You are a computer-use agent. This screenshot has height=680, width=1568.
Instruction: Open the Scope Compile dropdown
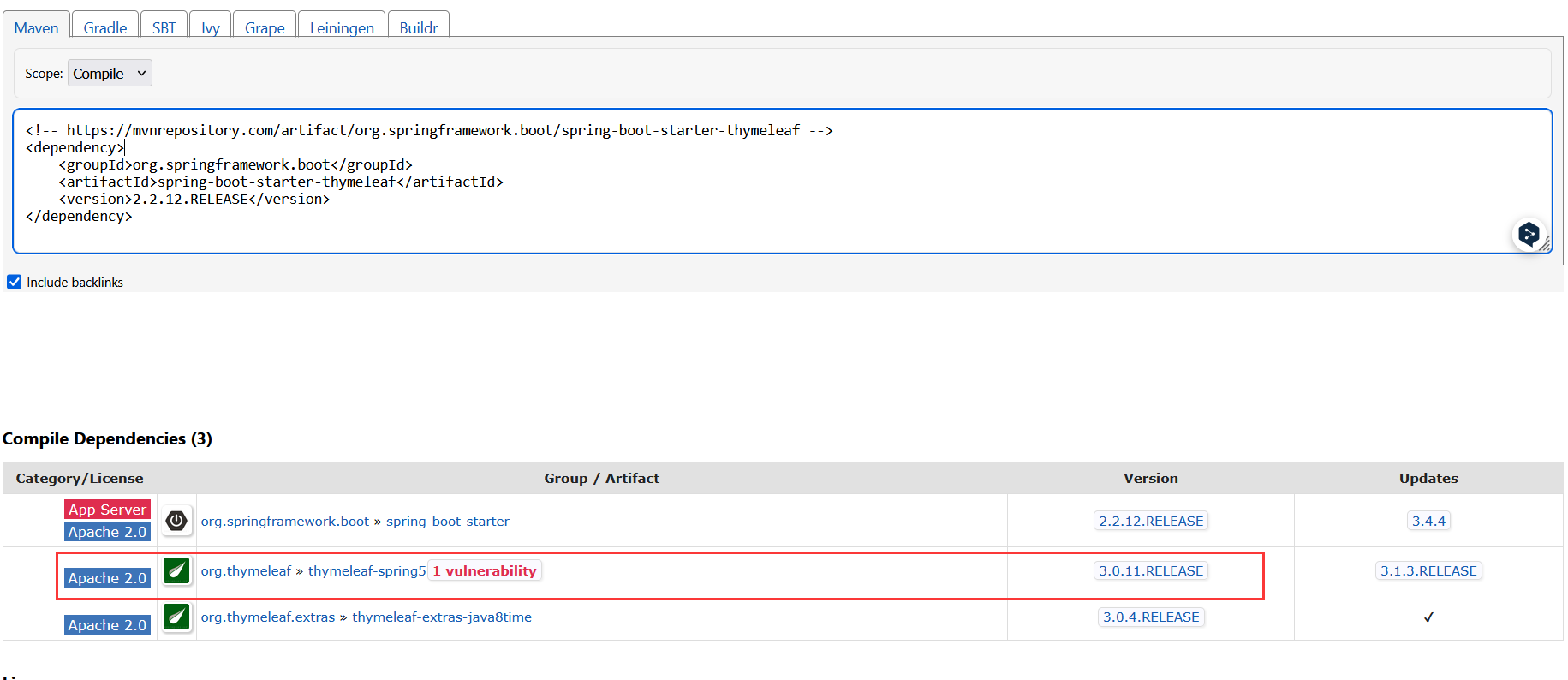[x=110, y=74]
